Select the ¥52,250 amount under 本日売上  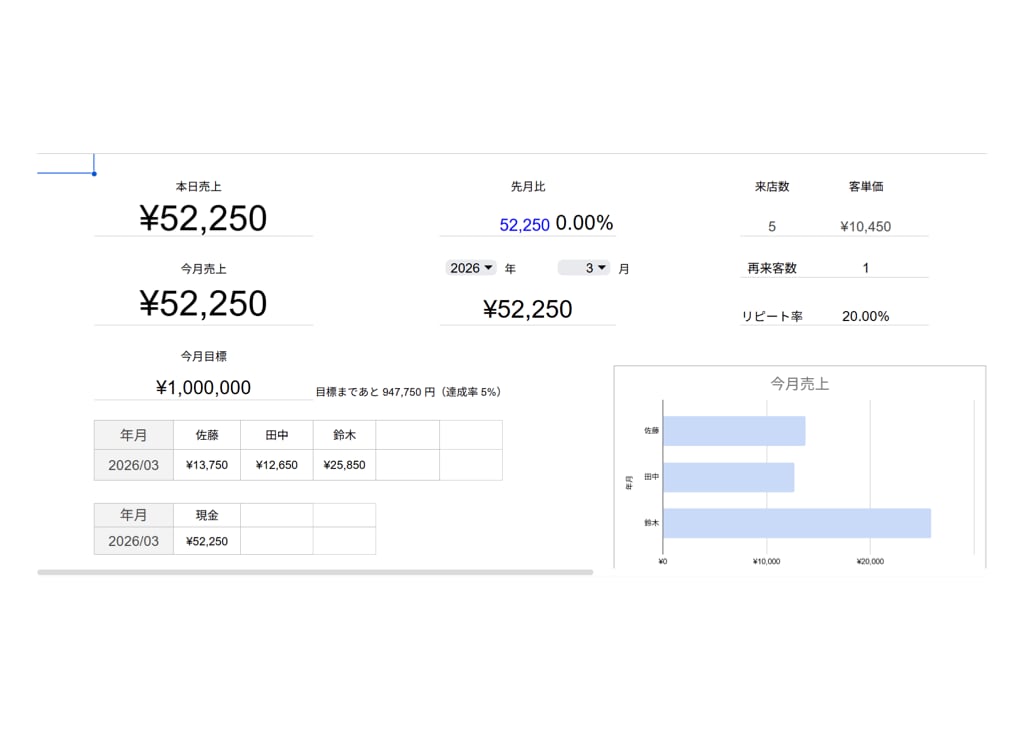click(x=203, y=218)
